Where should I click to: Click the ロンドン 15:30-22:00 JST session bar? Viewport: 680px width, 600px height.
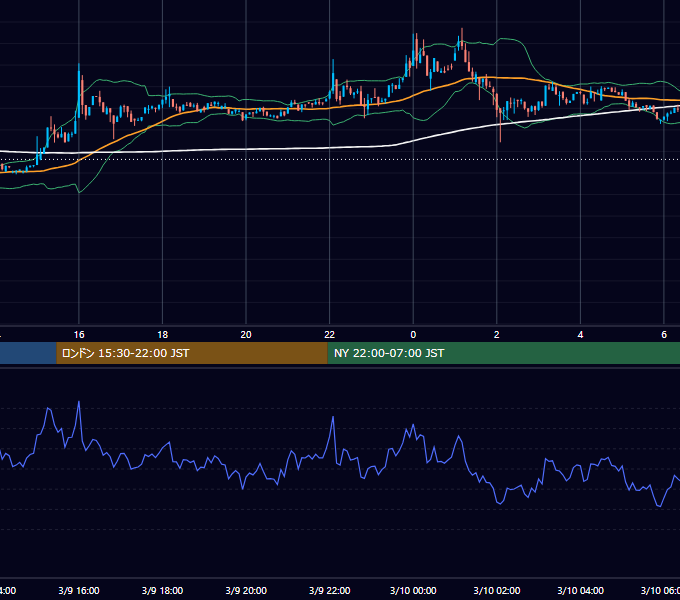pyautogui.click(x=192, y=353)
